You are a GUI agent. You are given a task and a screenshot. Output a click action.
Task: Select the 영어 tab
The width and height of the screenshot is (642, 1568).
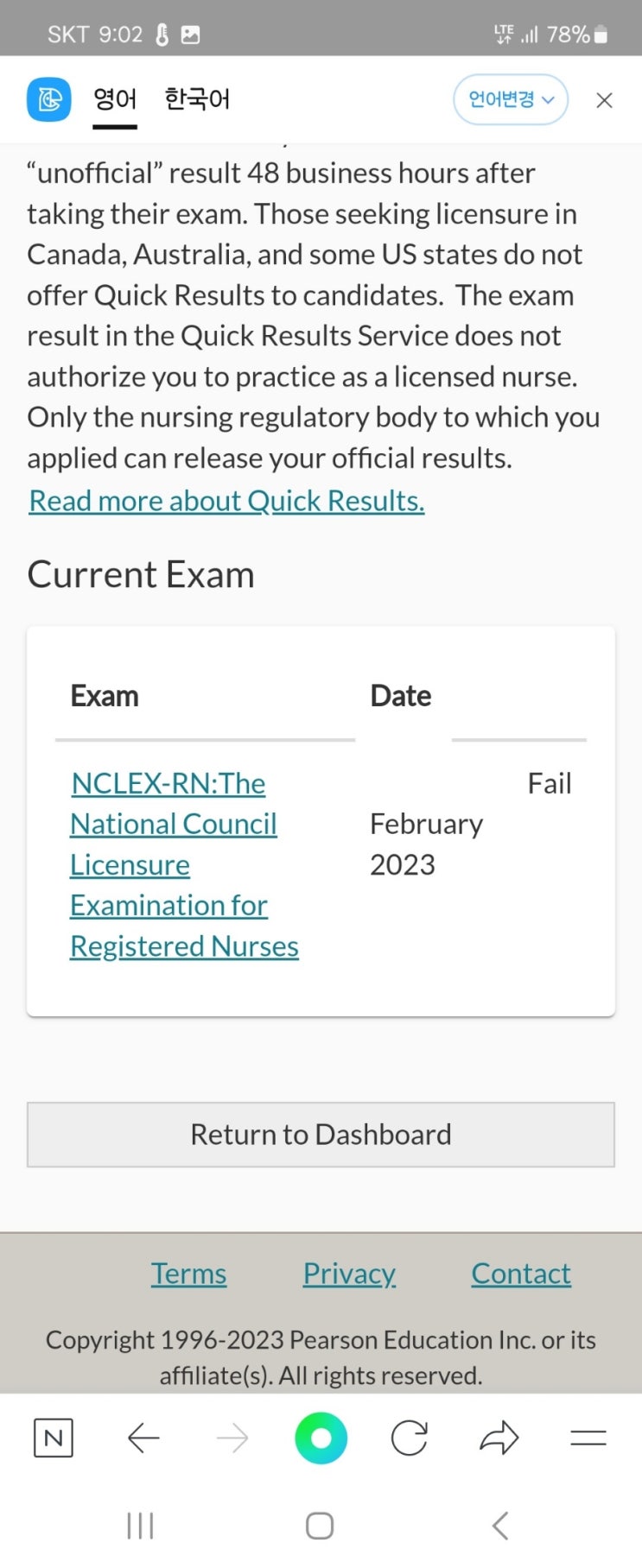click(x=115, y=99)
